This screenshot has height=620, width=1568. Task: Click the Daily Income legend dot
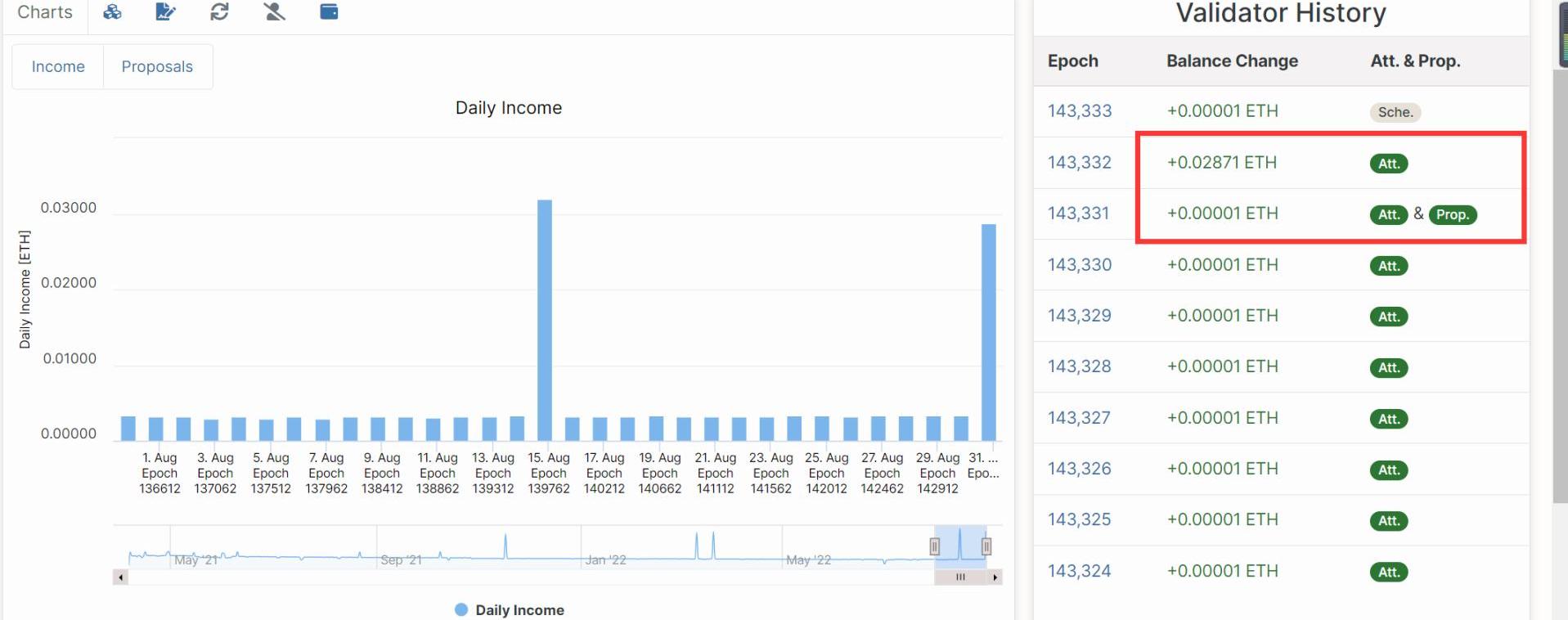(461, 609)
